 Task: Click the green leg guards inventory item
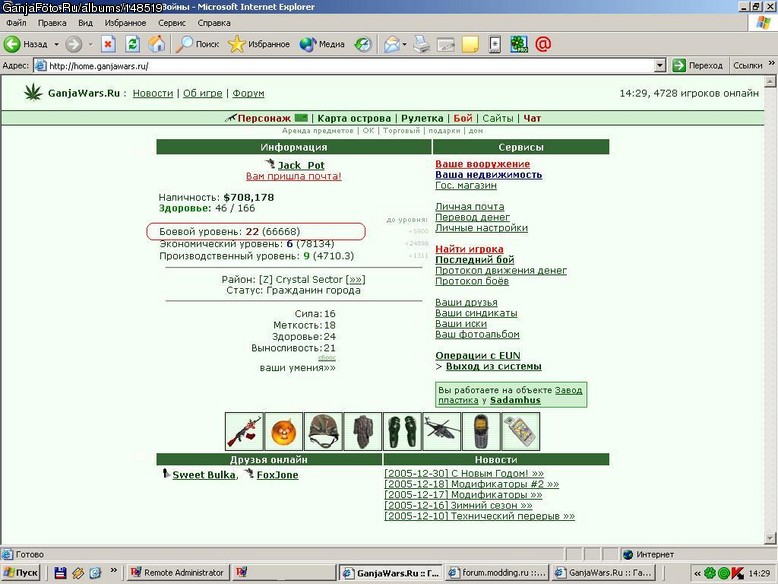pos(402,431)
